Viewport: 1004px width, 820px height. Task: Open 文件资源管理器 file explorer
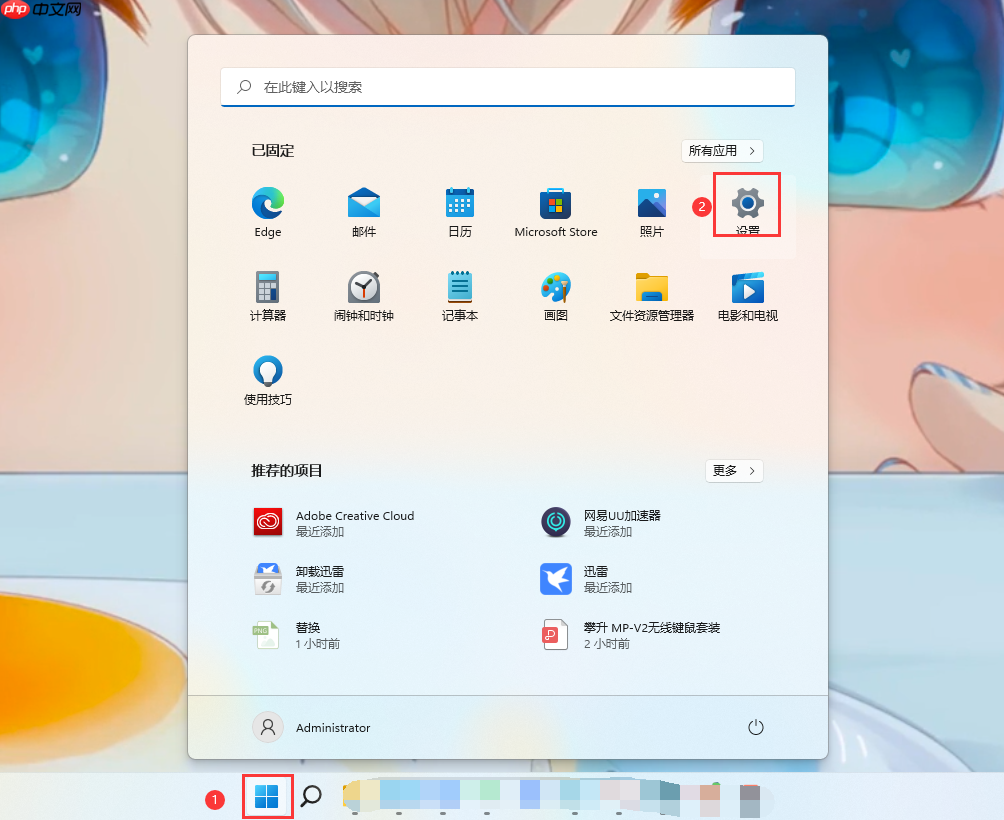[x=651, y=288]
